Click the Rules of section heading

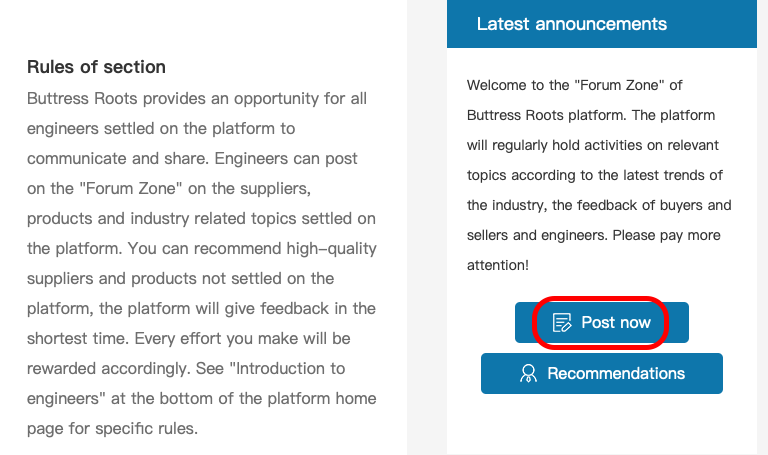[96, 67]
